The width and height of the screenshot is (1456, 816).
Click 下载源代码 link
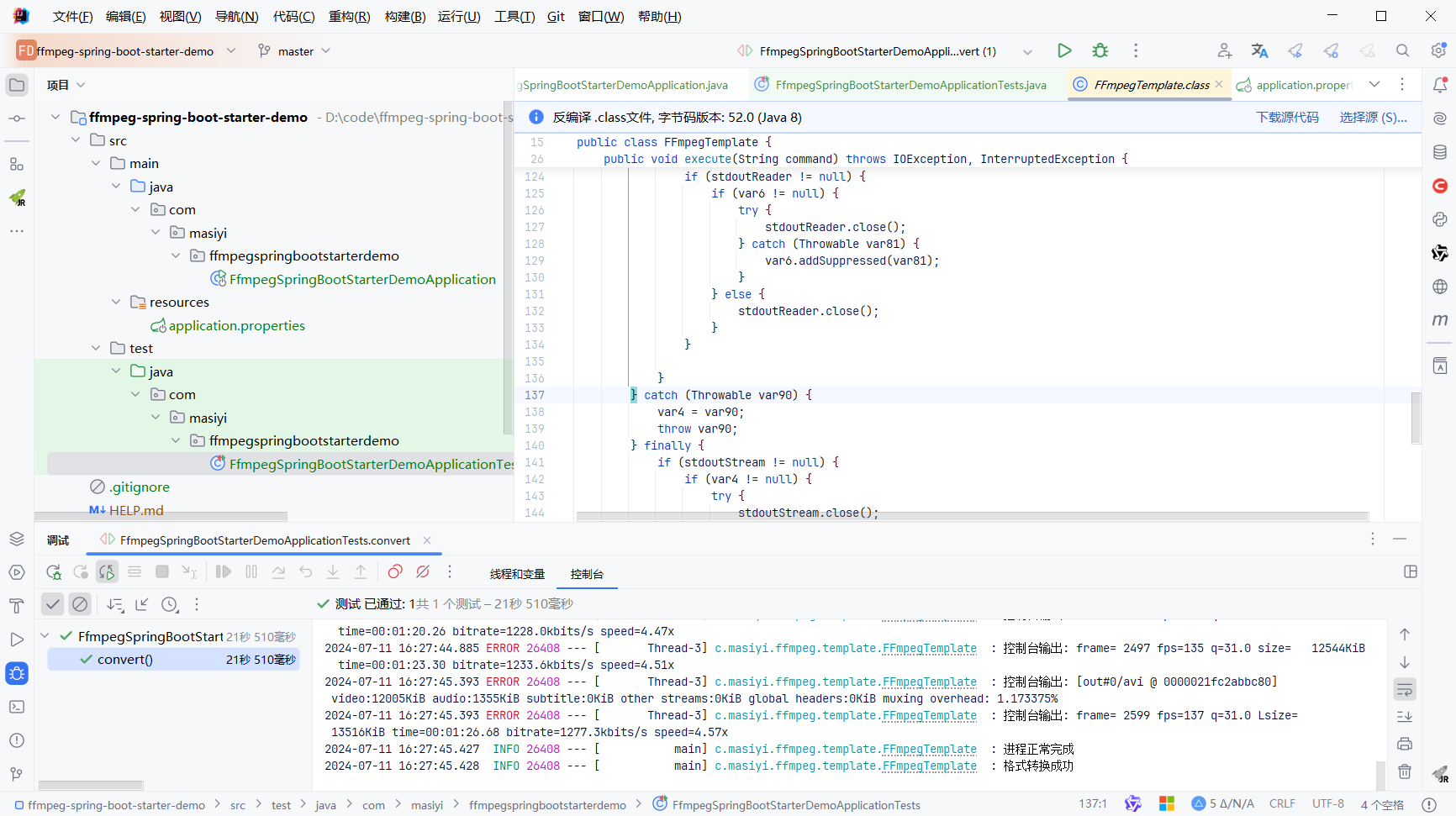tap(1288, 118)
